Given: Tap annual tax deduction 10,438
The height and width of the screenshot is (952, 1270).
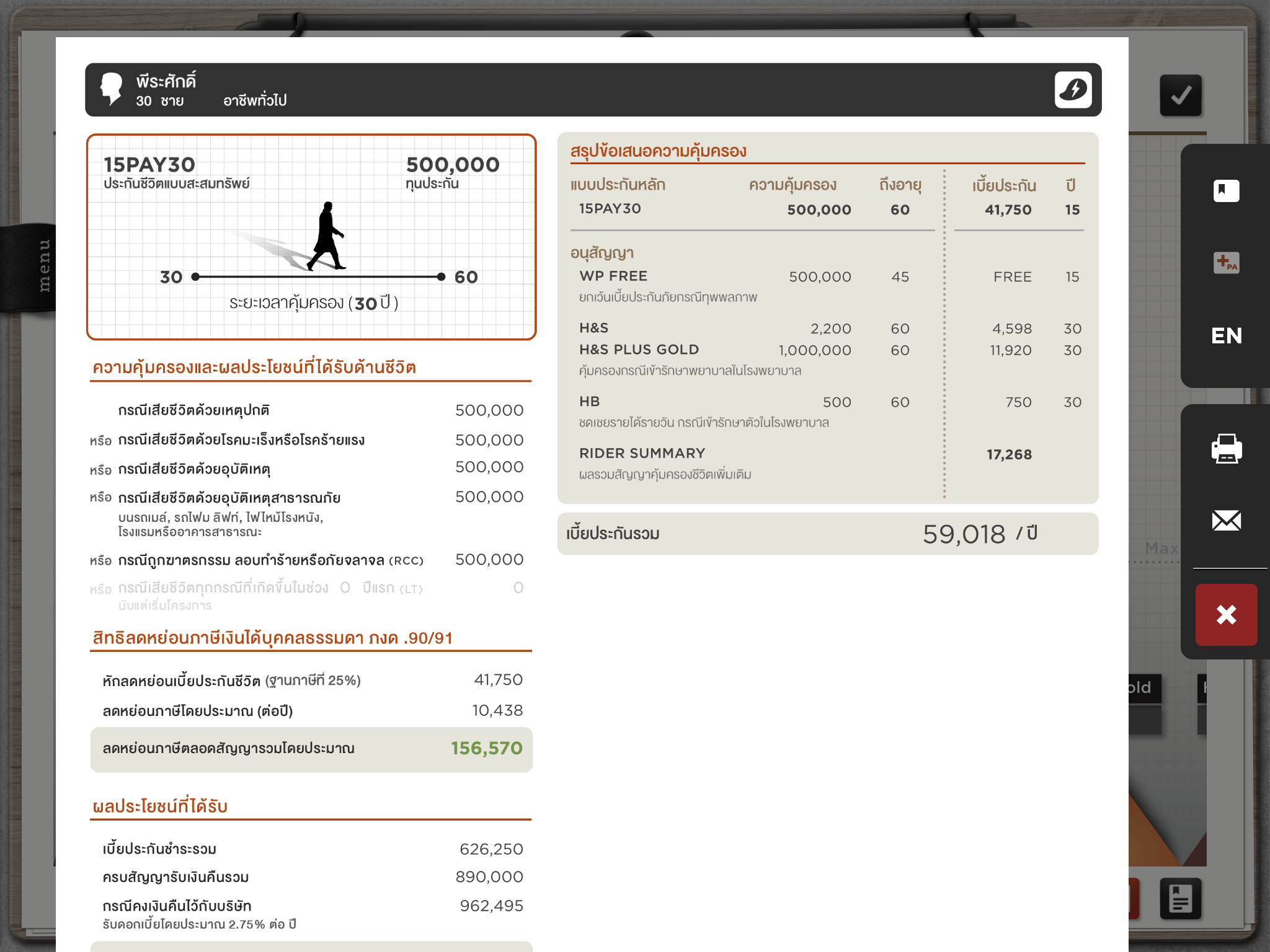Looking at the screenshot, I should click(497, 710).
